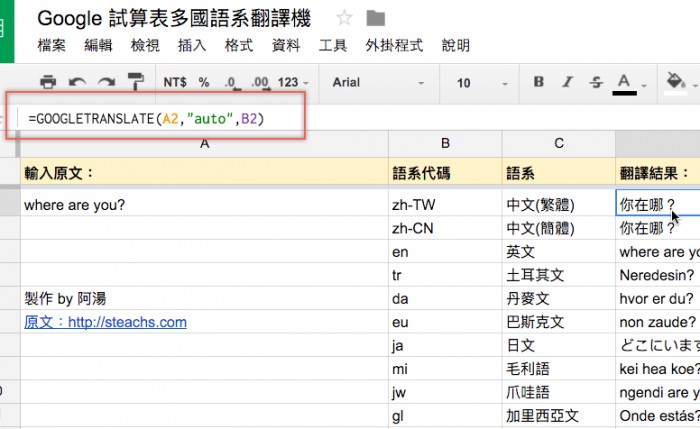Open the Arial font dropdown
700x429 pixels.
tap(380, 83)
